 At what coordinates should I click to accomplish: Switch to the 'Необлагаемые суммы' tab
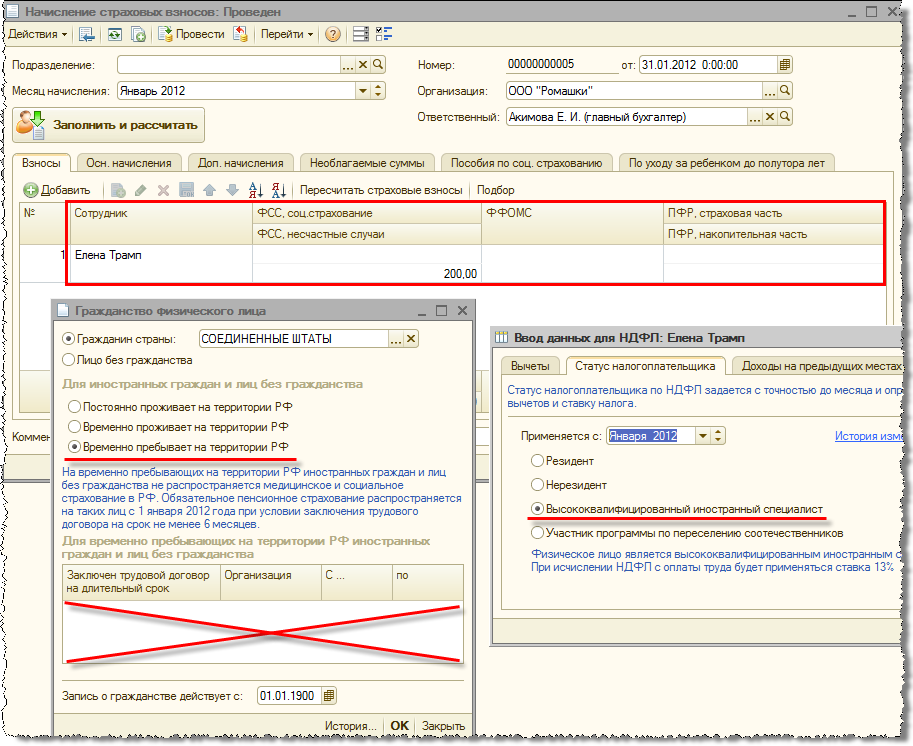(366, 163)
